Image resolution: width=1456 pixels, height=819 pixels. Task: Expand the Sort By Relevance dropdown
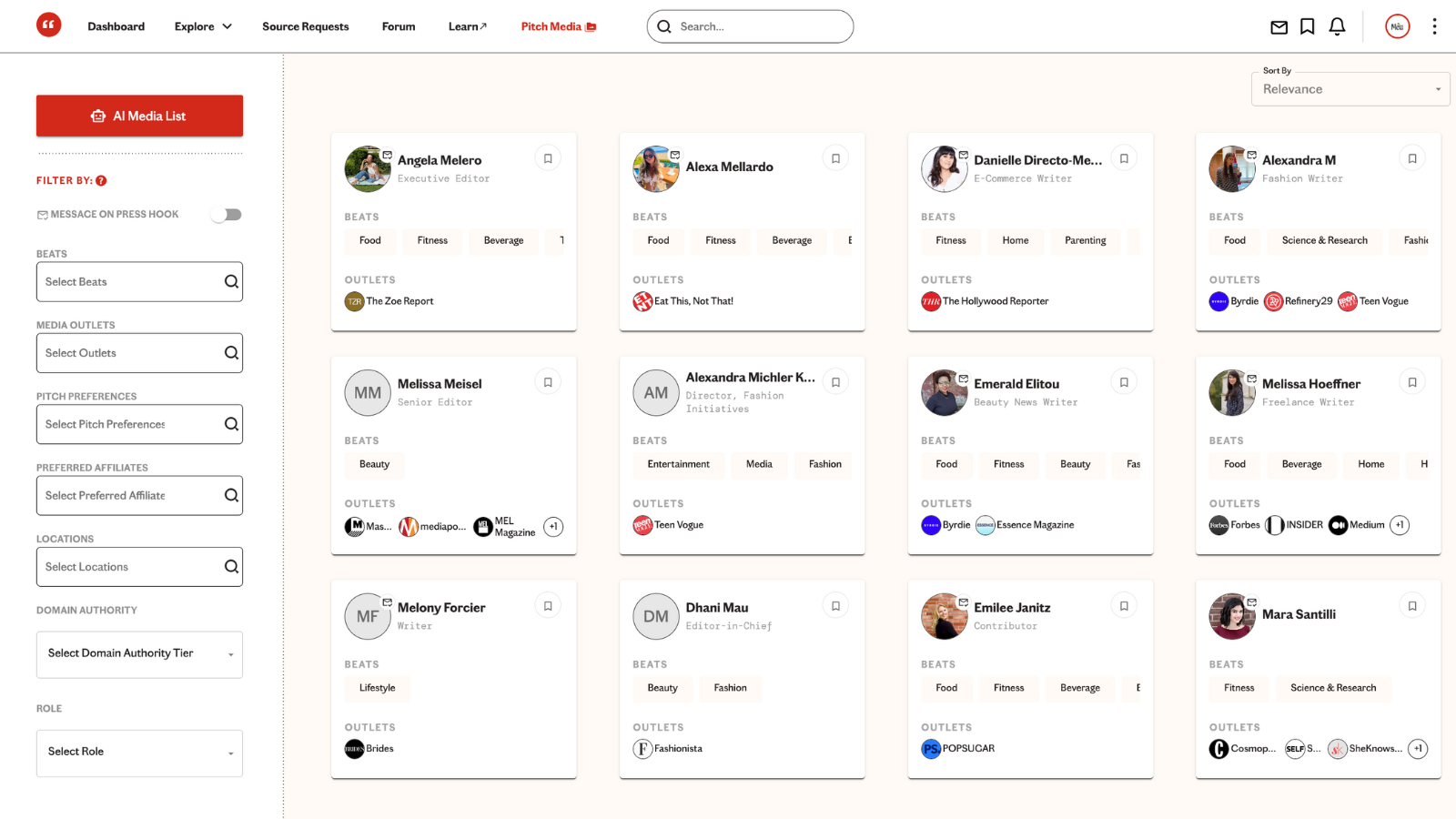pyautogui.click(x=1350, y=89)
